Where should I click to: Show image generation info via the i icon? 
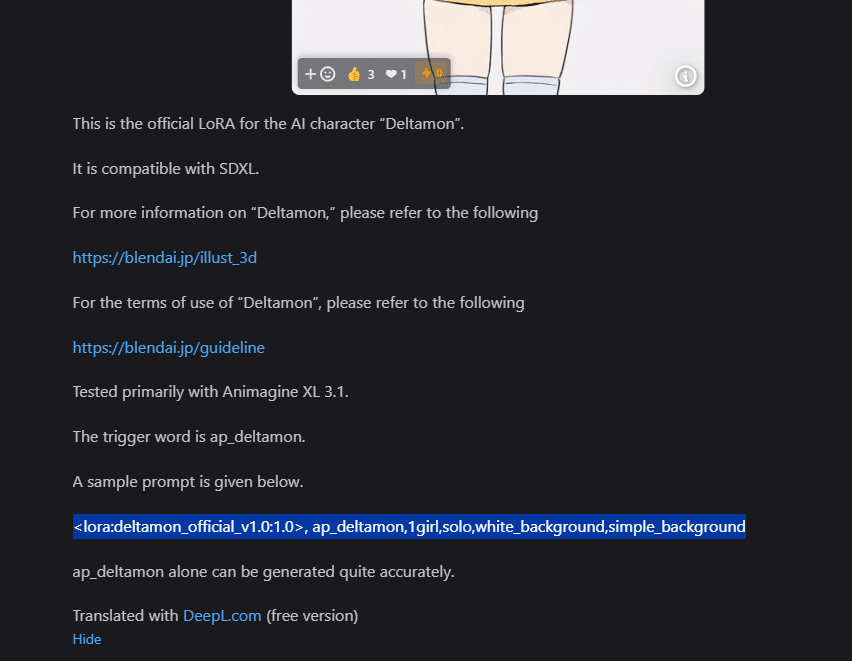[x=685, y=76]
